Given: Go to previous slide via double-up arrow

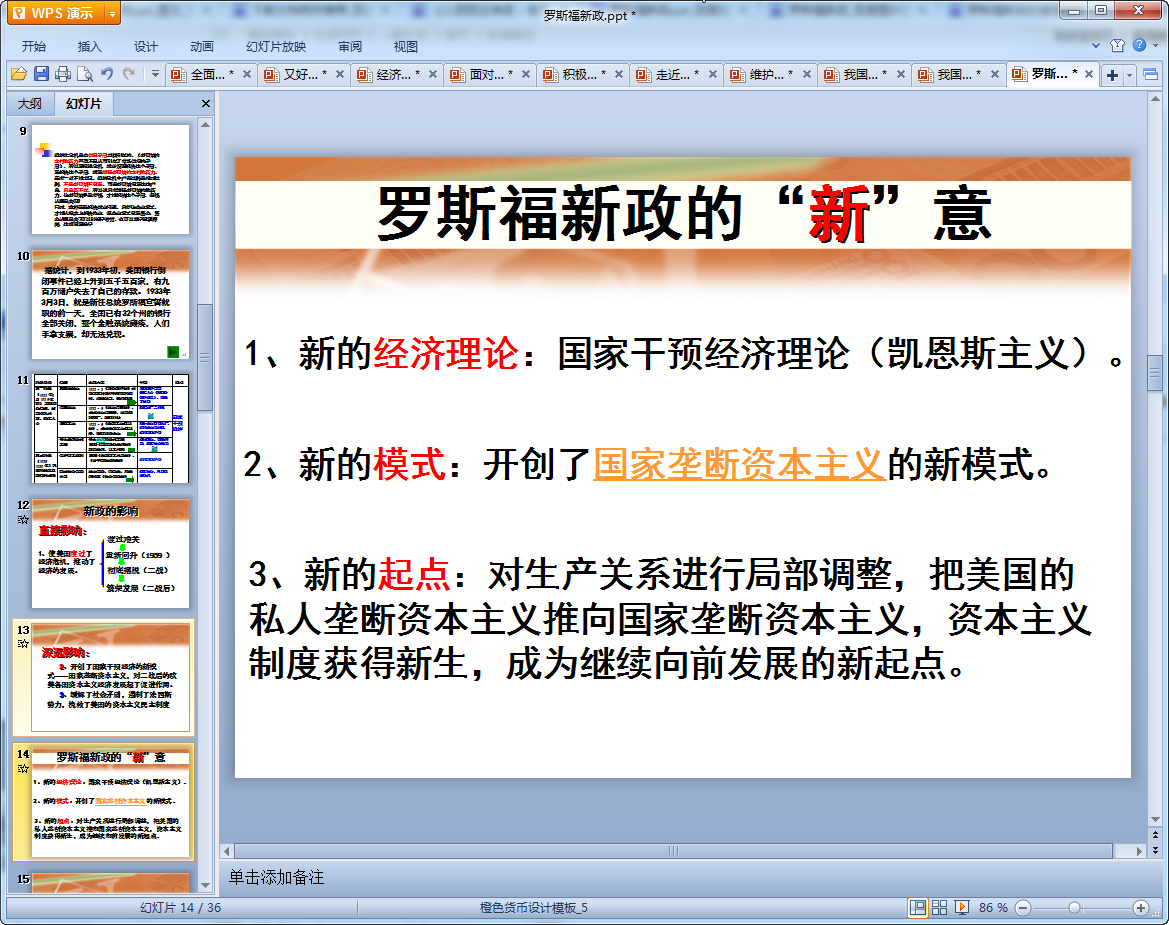Looking at the screenshot, I should tap(1156, 836).
